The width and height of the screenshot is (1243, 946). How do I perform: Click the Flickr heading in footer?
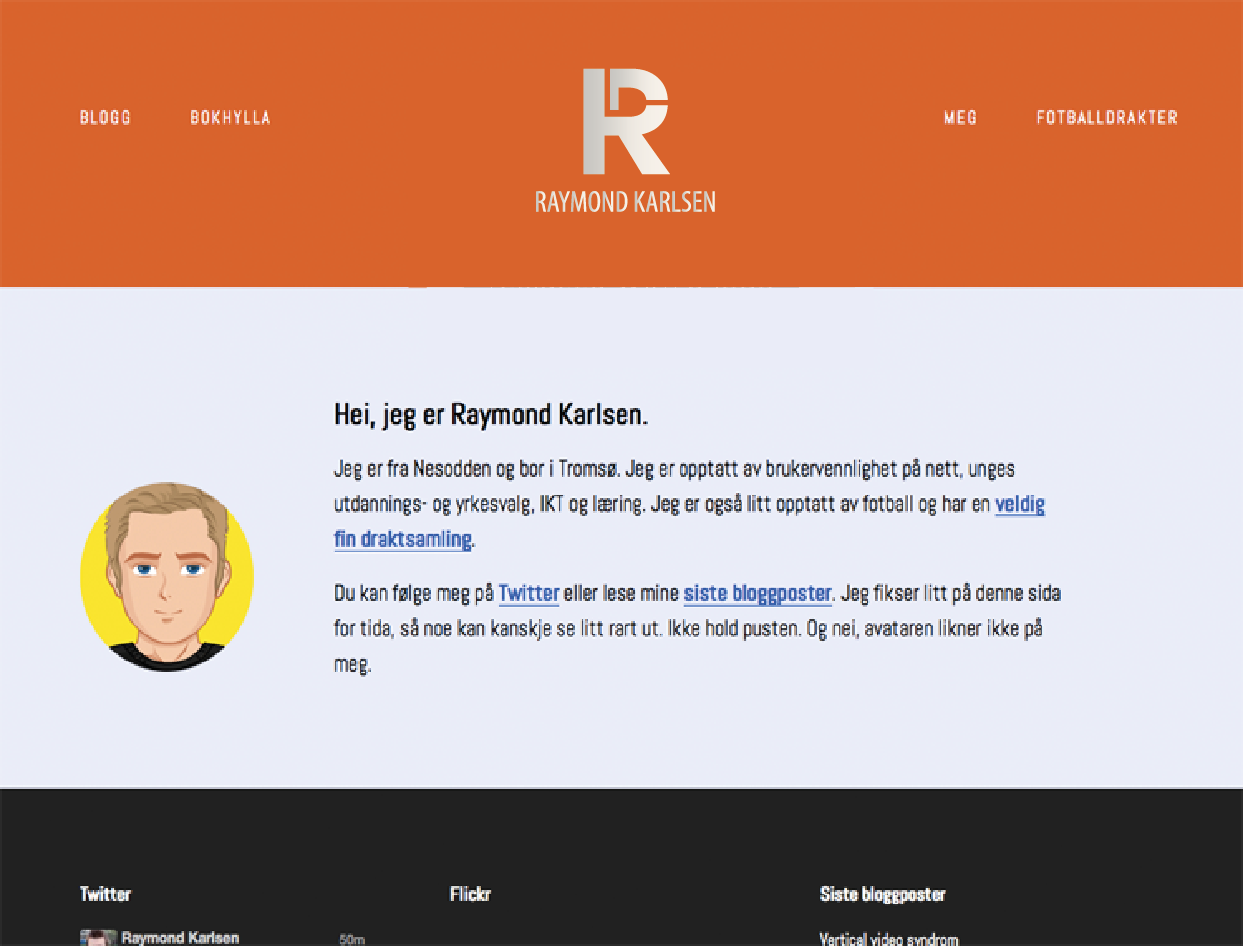pos(470,894)
